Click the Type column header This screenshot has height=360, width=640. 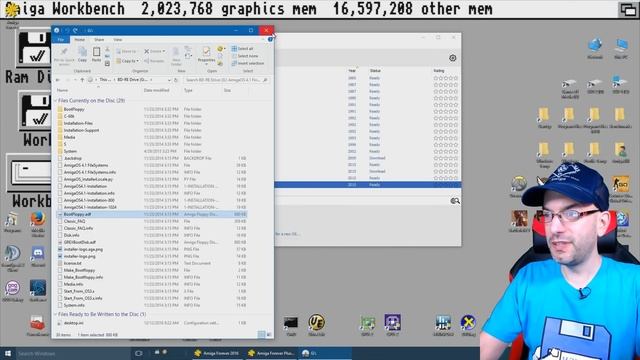pyautogui.click(x=188, y=90)
